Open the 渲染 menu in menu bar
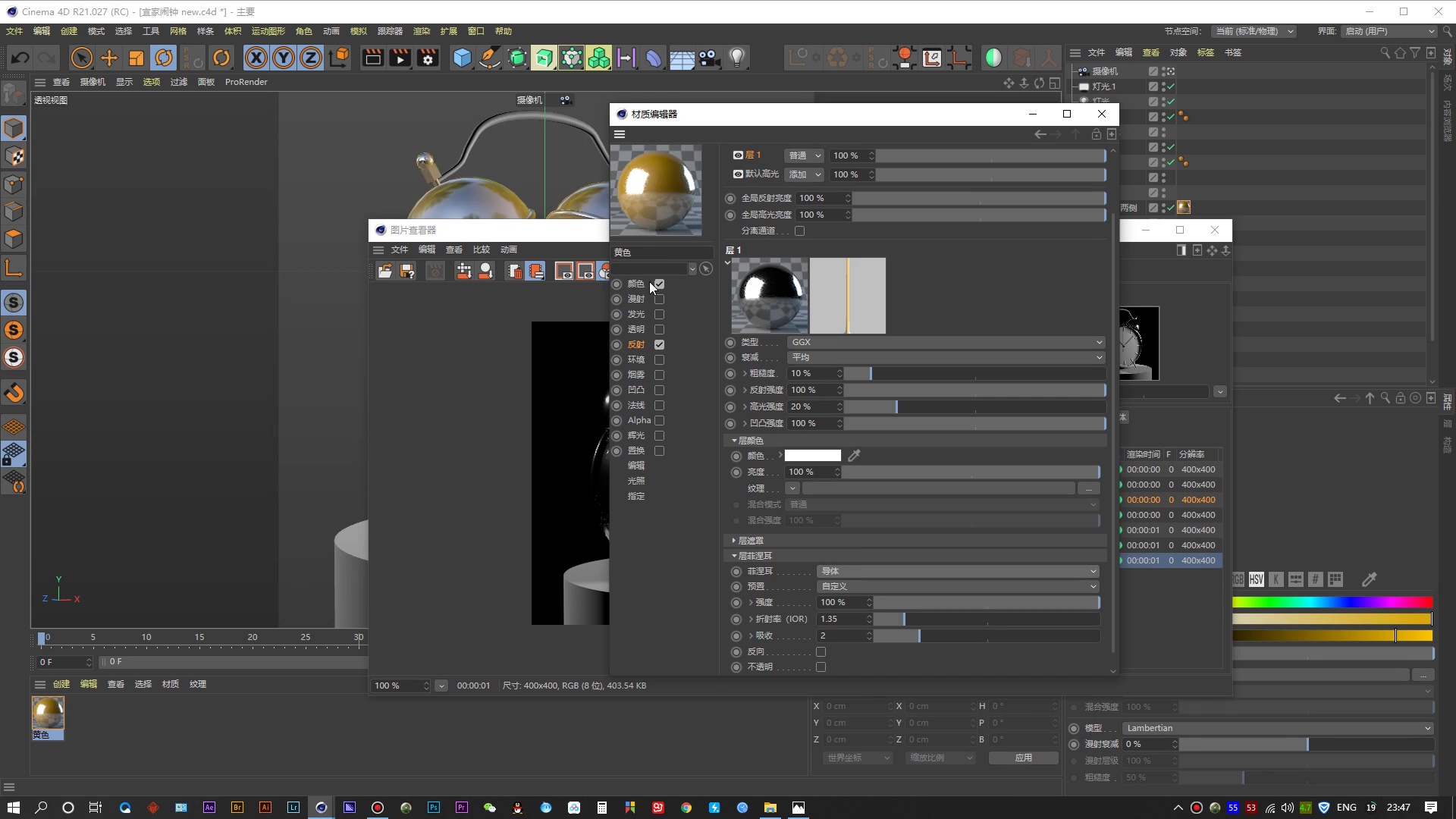Viewport: 1456px width, 819px height. click(x=421, y=31)
